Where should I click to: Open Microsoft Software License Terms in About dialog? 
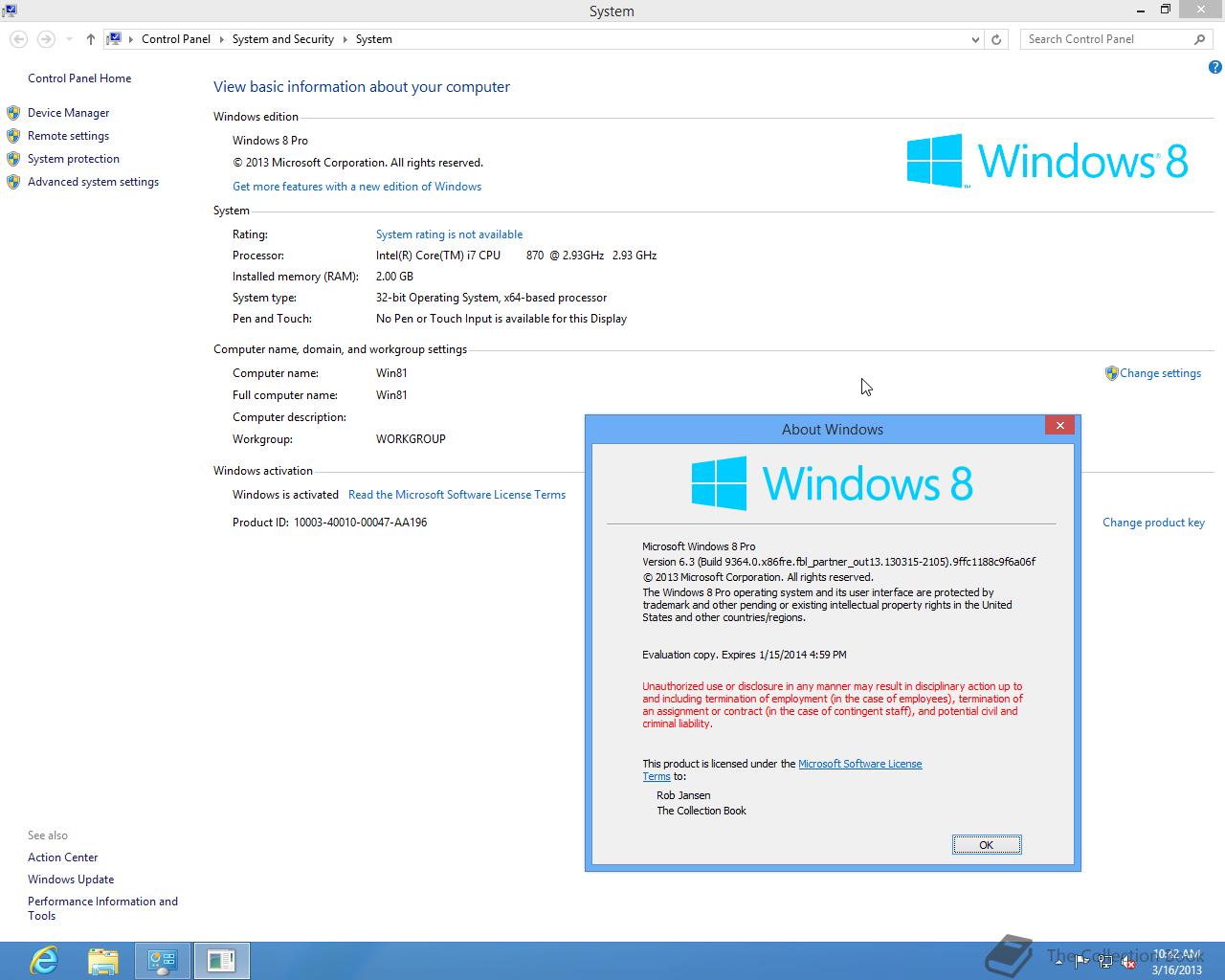859,764
